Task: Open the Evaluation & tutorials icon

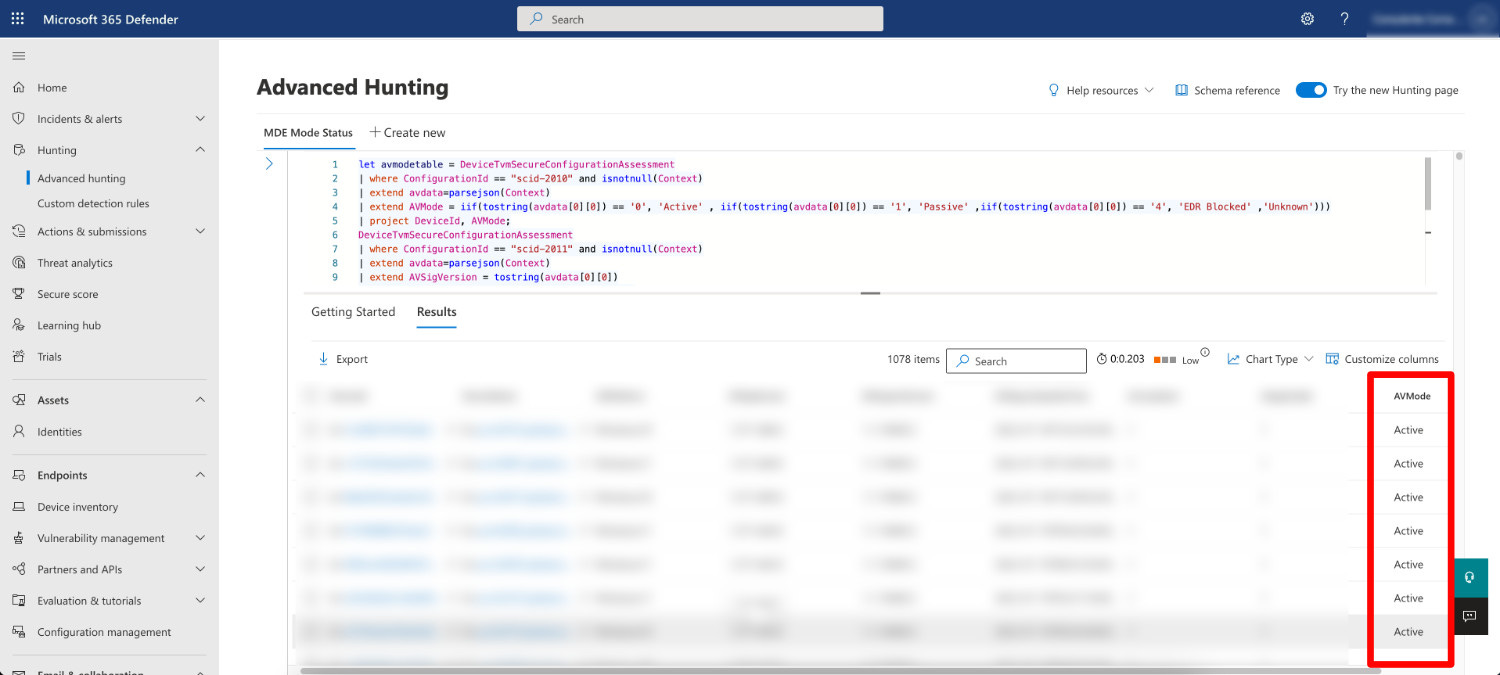Action: coord(18,601)
